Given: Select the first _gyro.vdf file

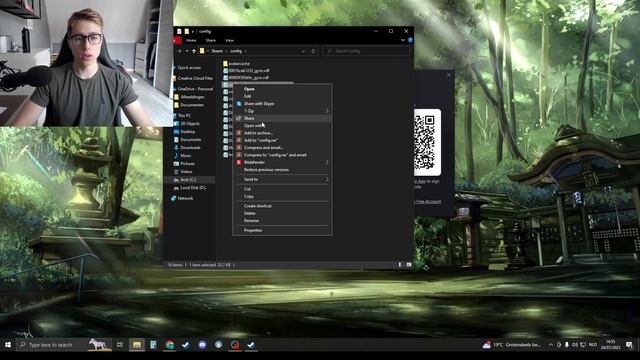Looking at the screenshot, I should [x=246, y=71].
